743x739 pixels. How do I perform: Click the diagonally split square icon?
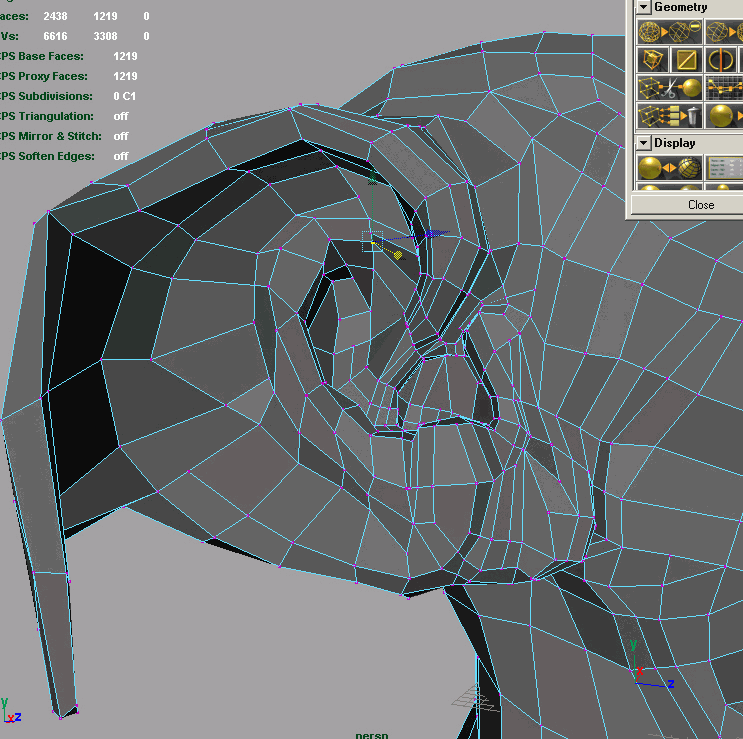(687, 60)
